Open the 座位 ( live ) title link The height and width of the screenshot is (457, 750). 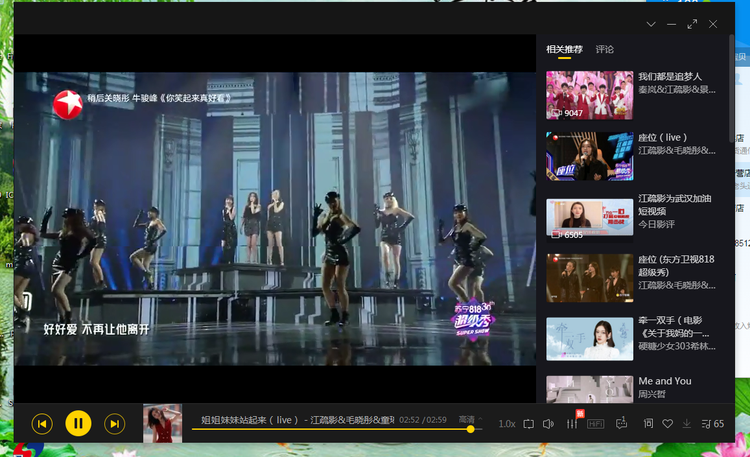pyautogui.click(x=662, y=138)
